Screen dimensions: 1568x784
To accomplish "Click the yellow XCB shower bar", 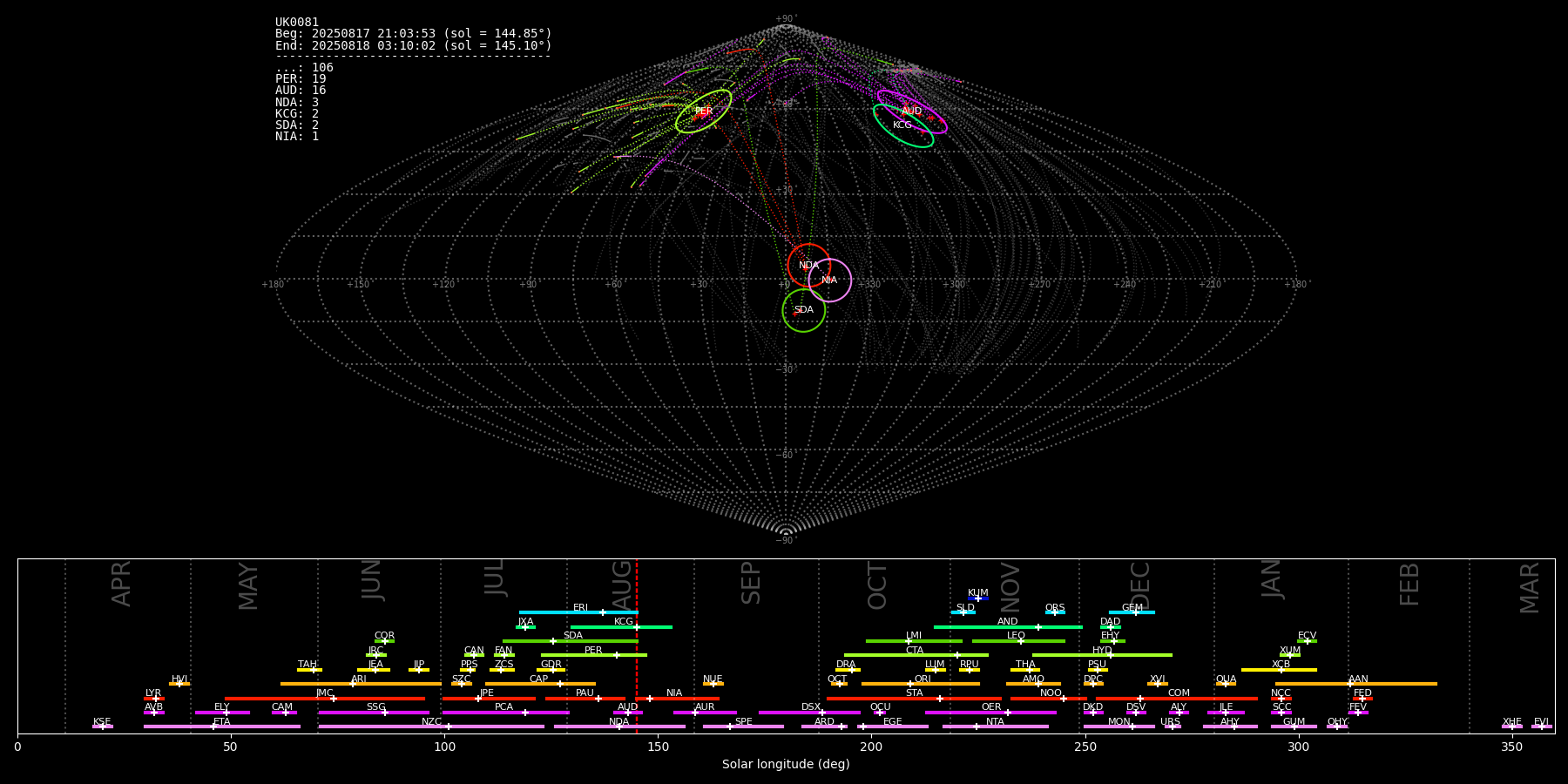I will [1279, 670].
